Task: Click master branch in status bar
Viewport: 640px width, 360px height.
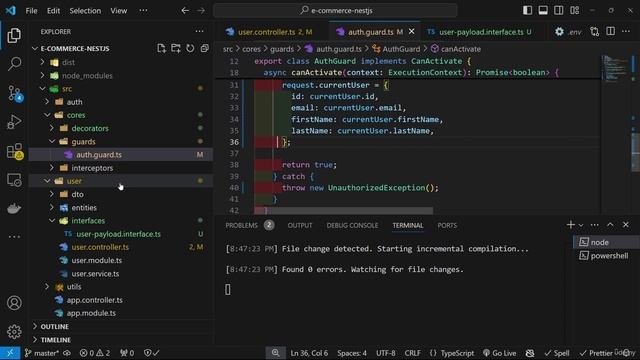Action: [42, 353]
